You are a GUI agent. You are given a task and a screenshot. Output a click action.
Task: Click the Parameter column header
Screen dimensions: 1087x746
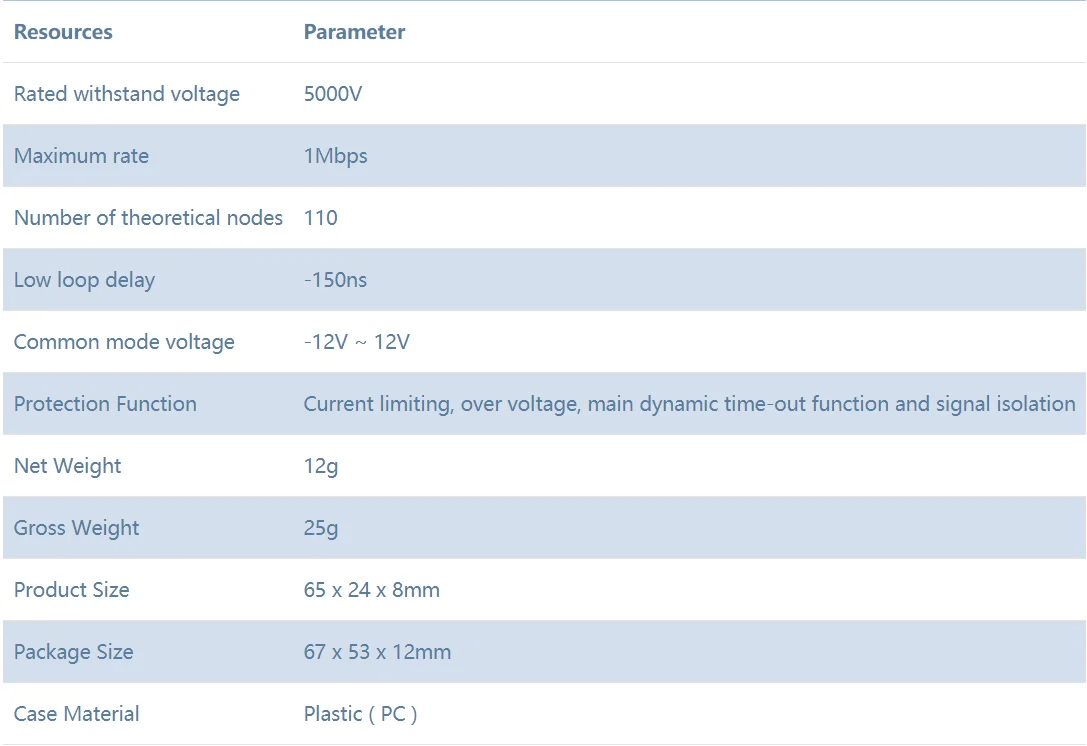coord(354,32)
